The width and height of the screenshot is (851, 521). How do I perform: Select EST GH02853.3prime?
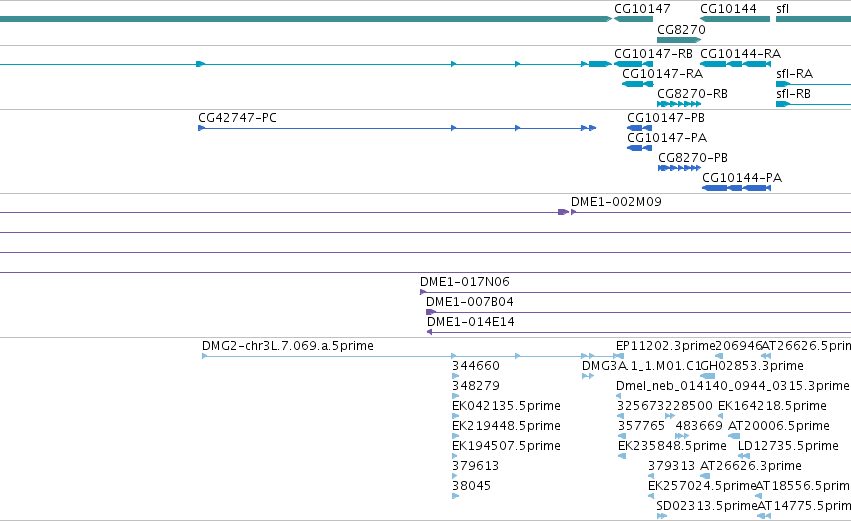point(751,366)
